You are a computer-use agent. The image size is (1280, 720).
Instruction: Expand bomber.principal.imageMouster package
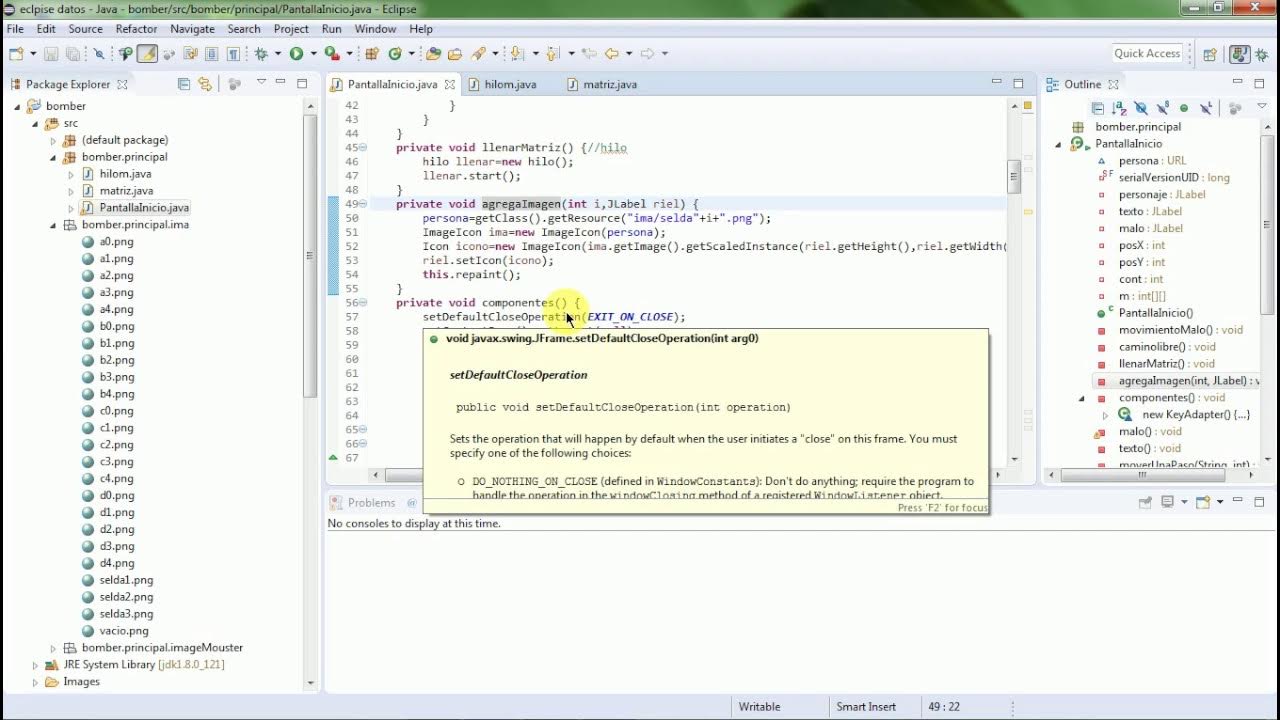pyautogui.click(x=54, y=648)
